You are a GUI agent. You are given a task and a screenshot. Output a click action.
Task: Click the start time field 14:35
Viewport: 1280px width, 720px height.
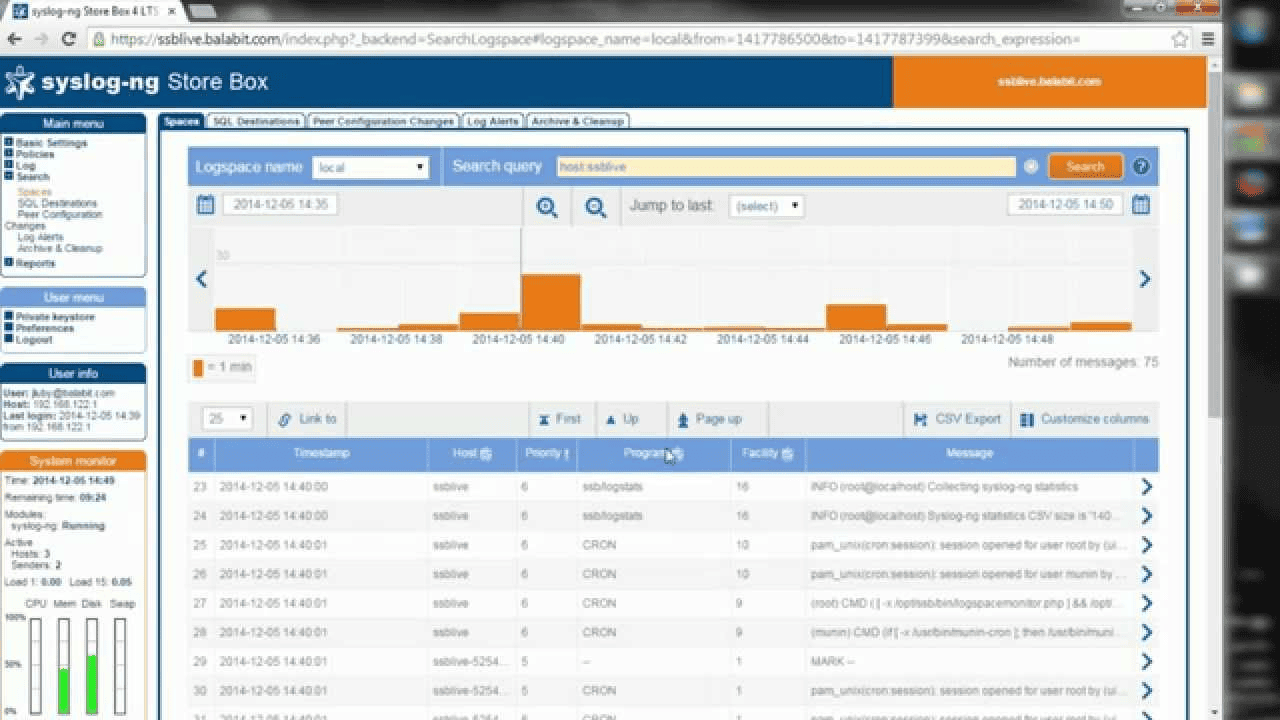point(280,204)
